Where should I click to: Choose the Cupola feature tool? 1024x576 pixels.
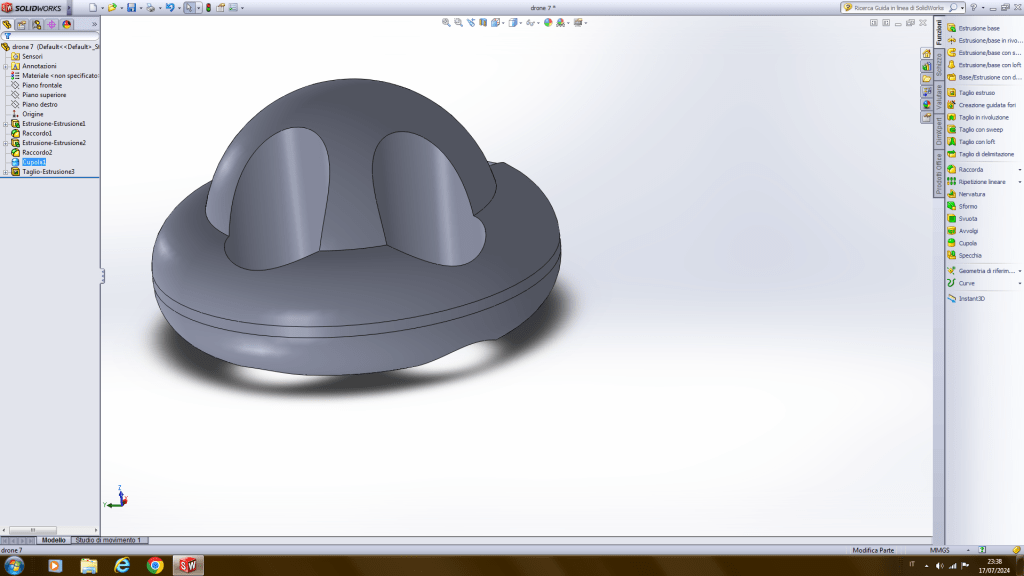(967, 243)
